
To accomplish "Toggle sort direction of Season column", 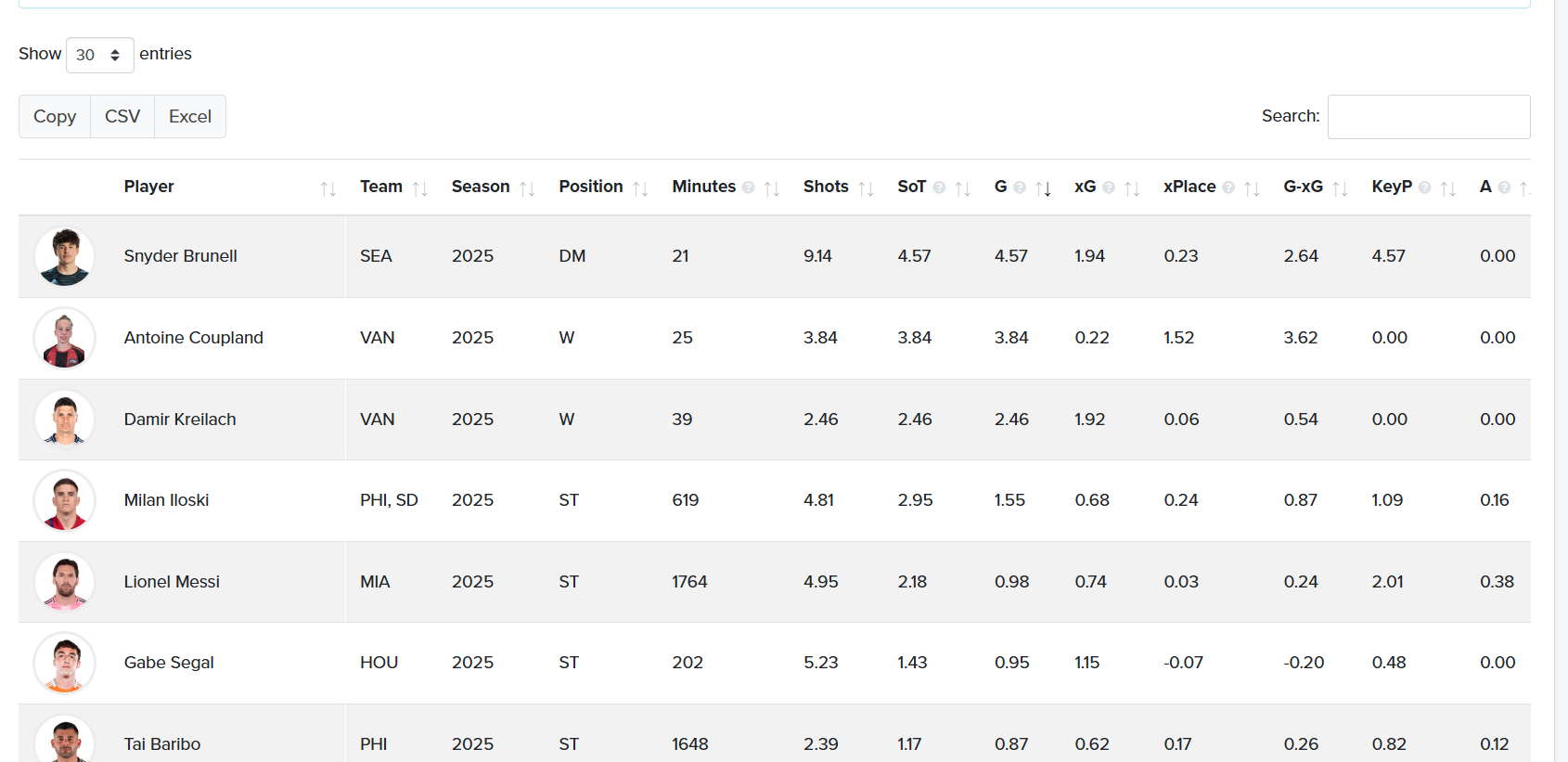I will (527, 188).
